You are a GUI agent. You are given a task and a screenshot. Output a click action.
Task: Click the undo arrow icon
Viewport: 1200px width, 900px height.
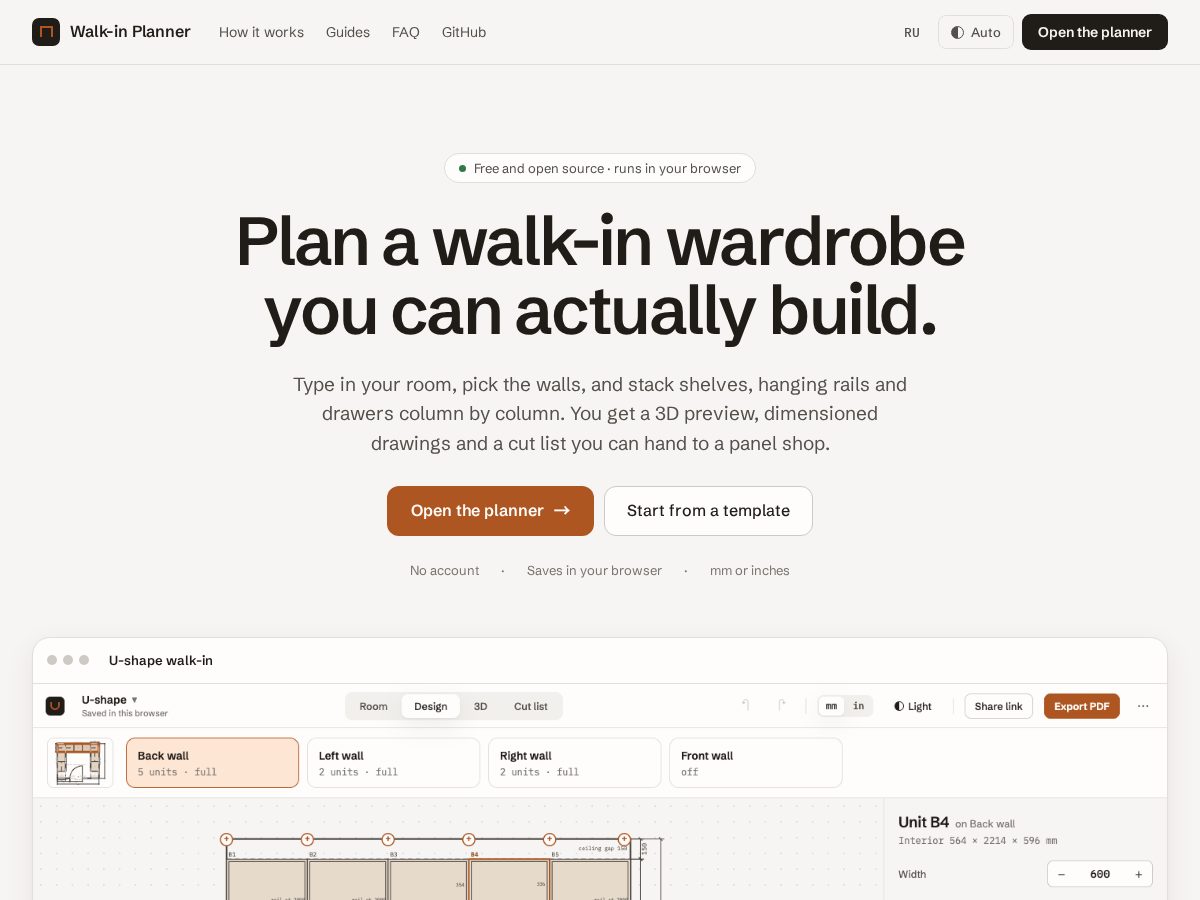tap(745, 705)
